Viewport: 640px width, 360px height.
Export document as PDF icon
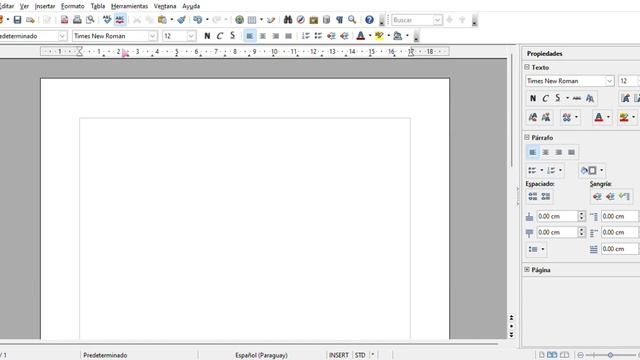tap(64, 20)
